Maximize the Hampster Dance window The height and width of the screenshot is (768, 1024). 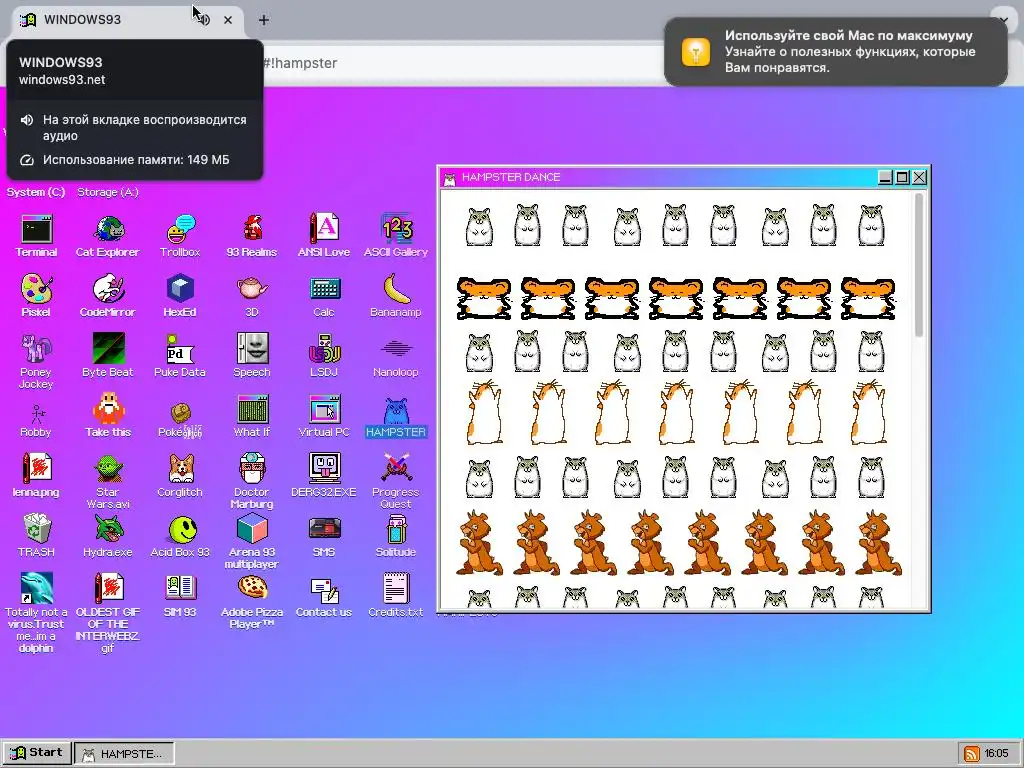tap(903, 178)
